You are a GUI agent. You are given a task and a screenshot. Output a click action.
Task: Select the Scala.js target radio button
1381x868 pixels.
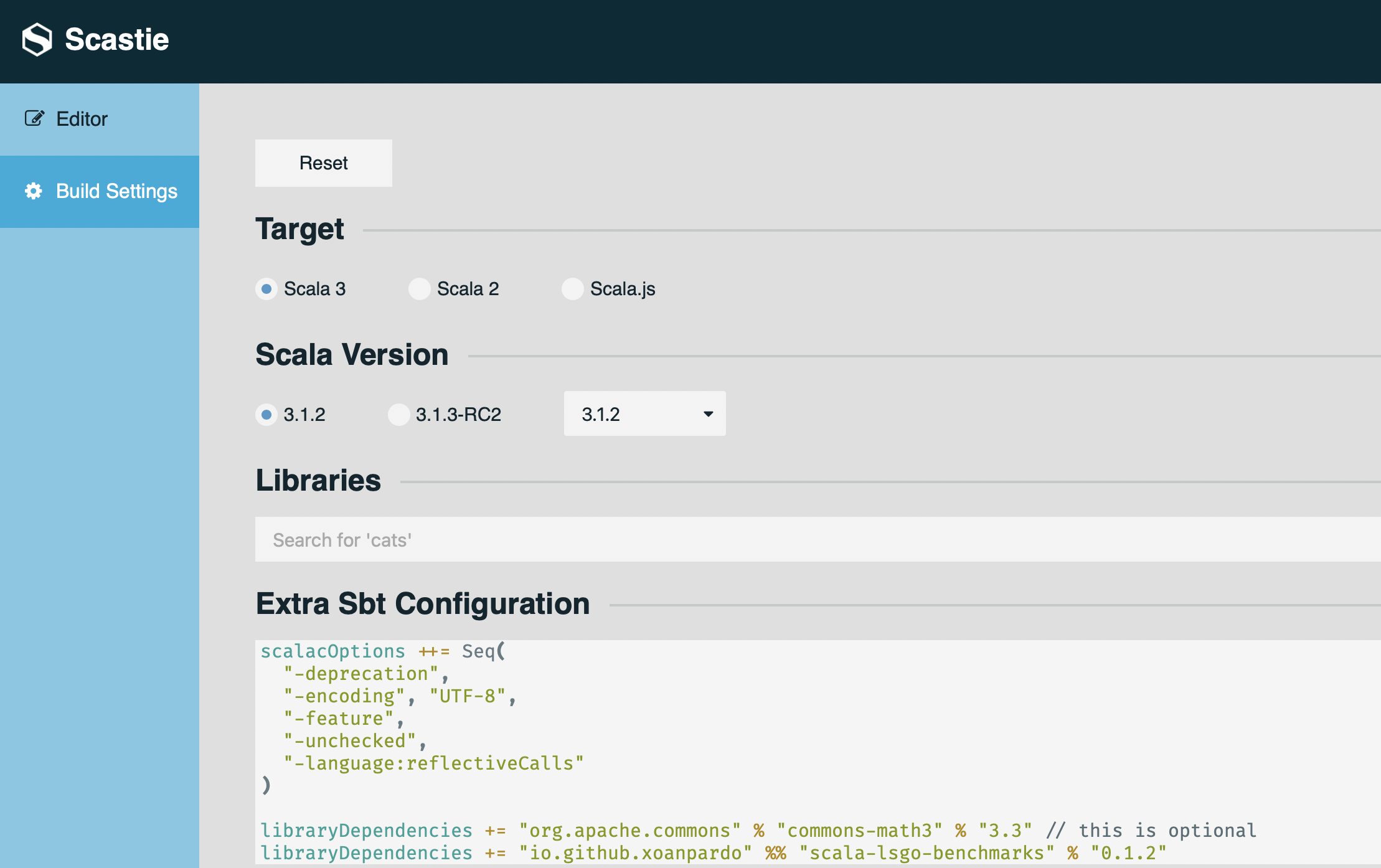573,289
